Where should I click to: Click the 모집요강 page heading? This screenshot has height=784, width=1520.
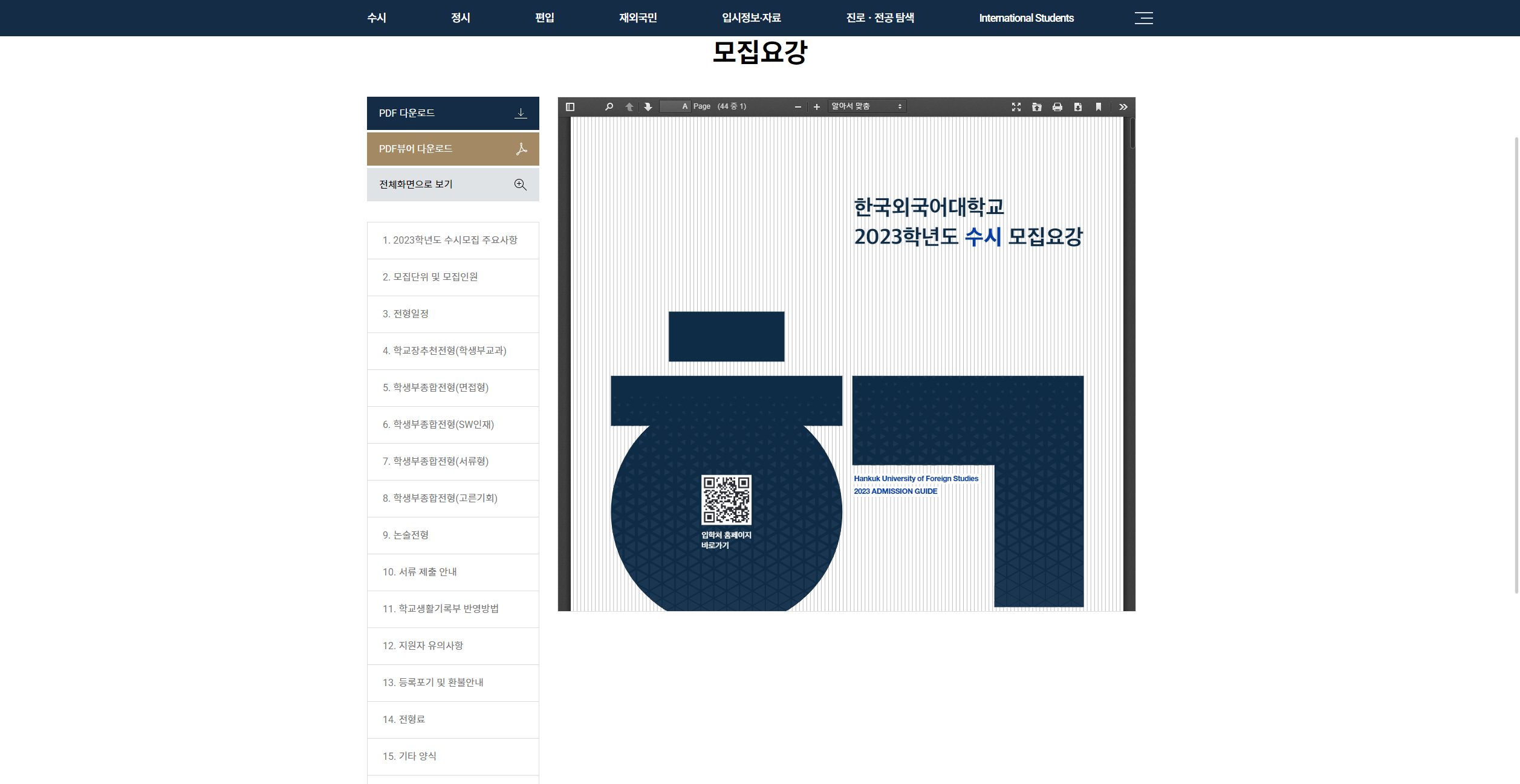coord(760,52)
